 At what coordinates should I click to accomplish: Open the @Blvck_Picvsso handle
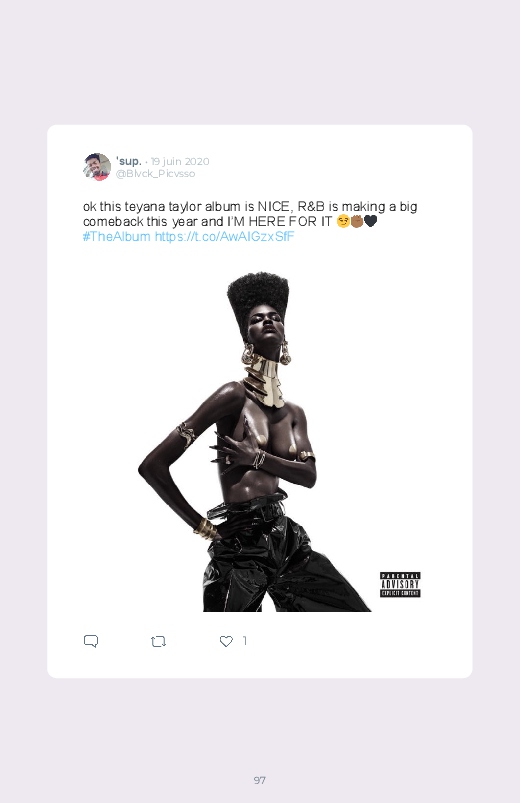[x=155, y=174]
